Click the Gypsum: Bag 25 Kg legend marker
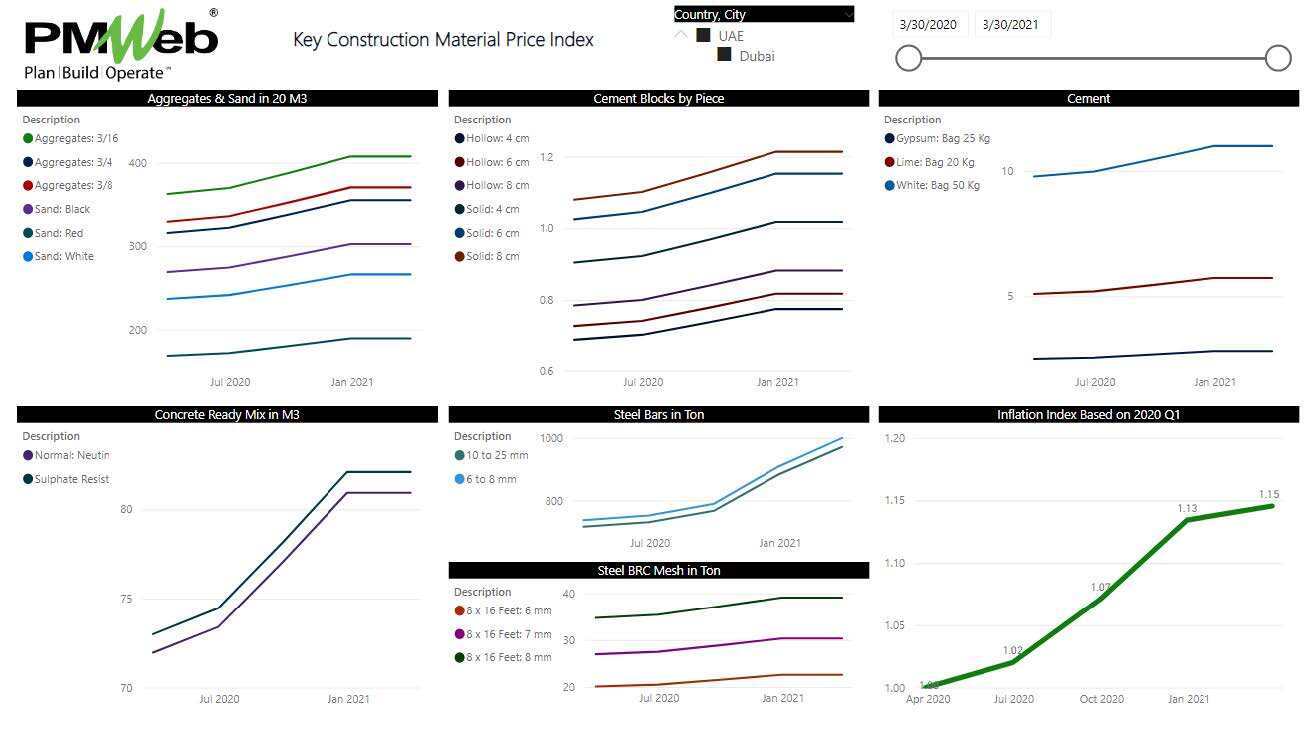The height and width of the screenshot is (730, 1313). [x=889, y=139]
